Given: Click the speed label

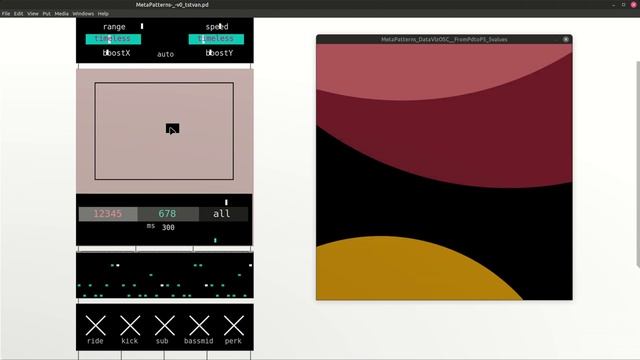Looking at the screenshot, I should click(217, 27).
